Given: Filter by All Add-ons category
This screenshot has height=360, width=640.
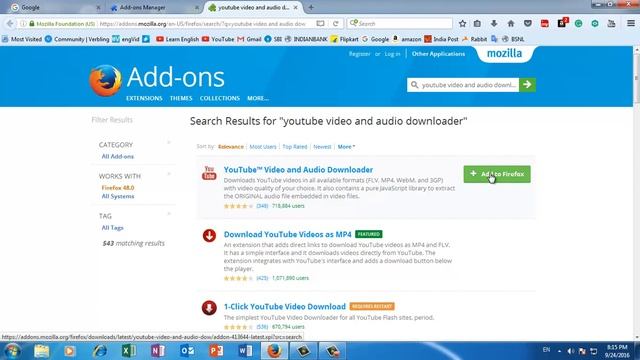Looking at the screenshot, I should point(118,156).
